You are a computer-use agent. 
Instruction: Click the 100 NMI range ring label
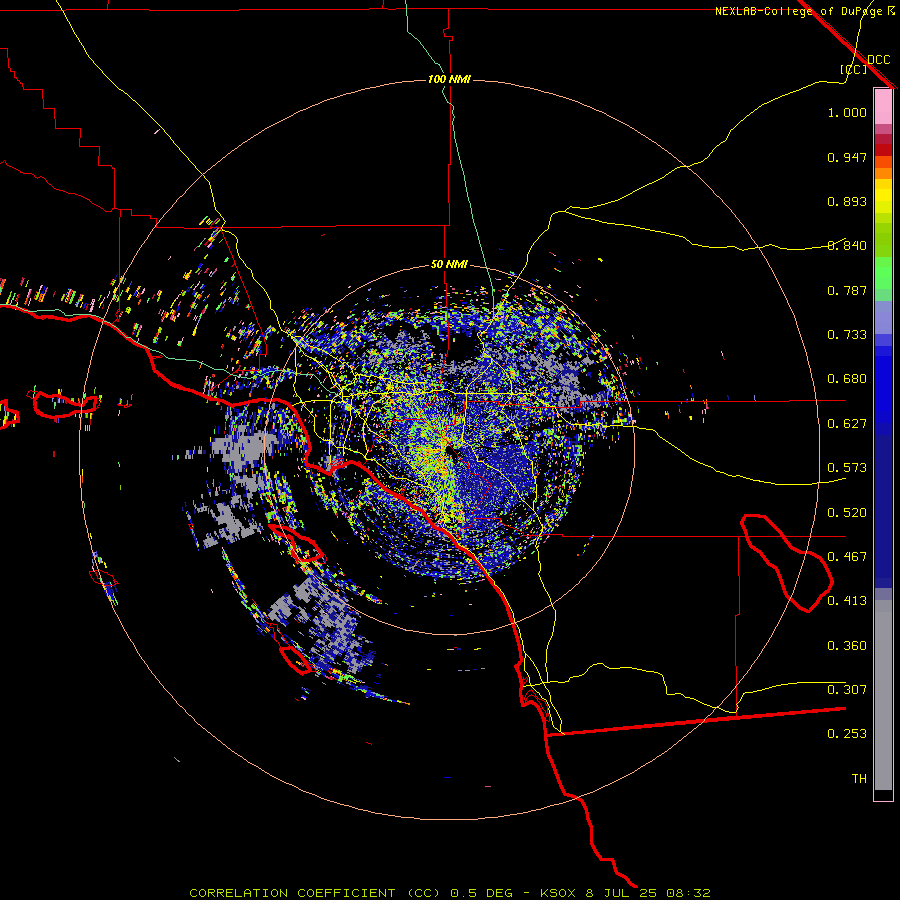[x=449, y=79]
